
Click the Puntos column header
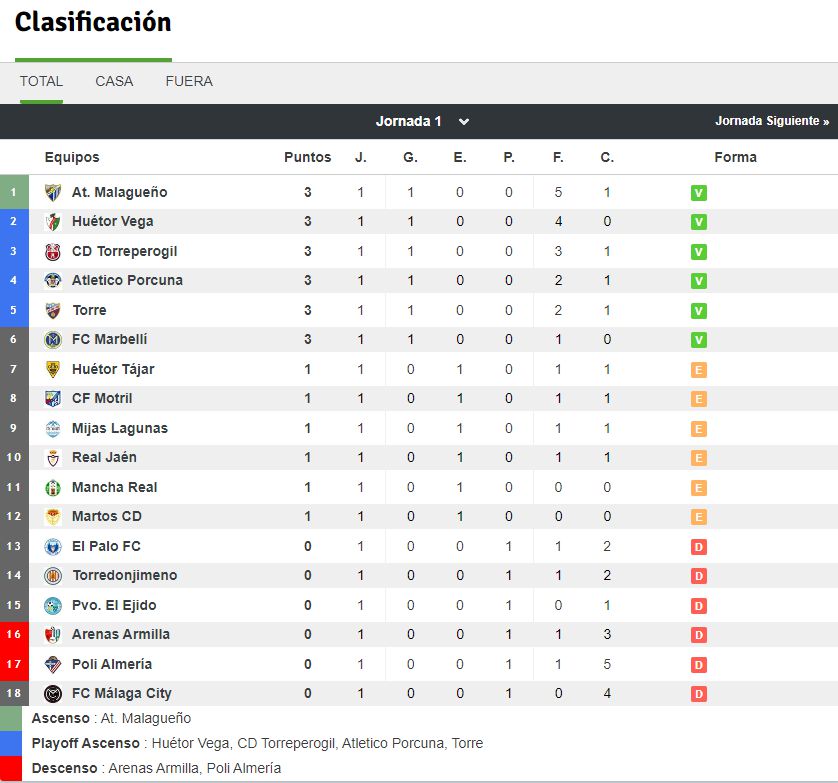pos(308,157)
